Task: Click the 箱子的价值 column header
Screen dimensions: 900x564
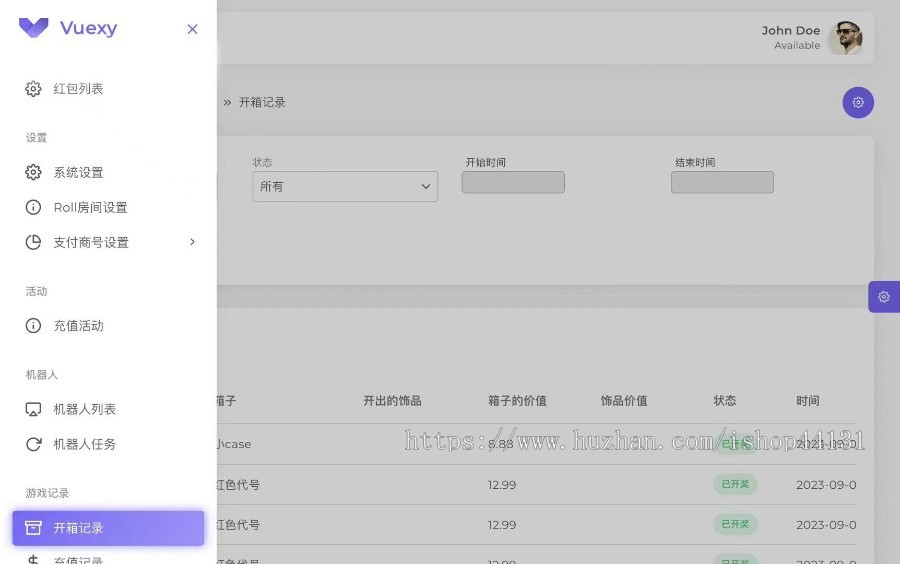Action: pyautogui.click(x=517, y=401)
